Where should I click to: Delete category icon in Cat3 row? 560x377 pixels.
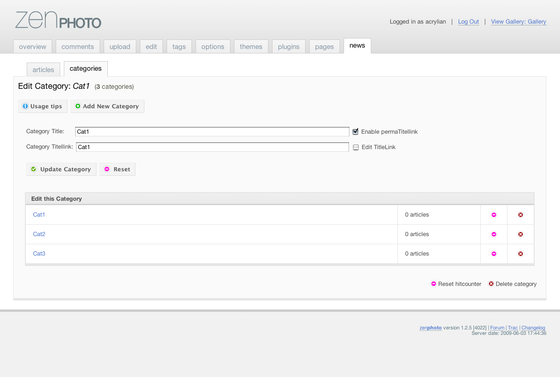point(520,253)
